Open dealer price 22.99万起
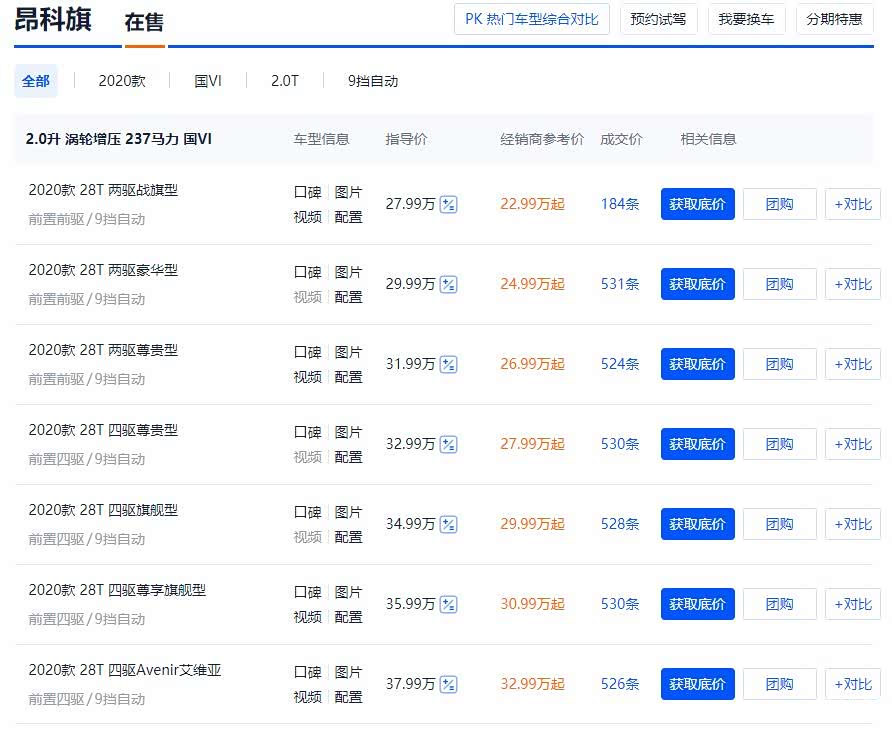This screenshot has height=730, width=892. point(532,204)
